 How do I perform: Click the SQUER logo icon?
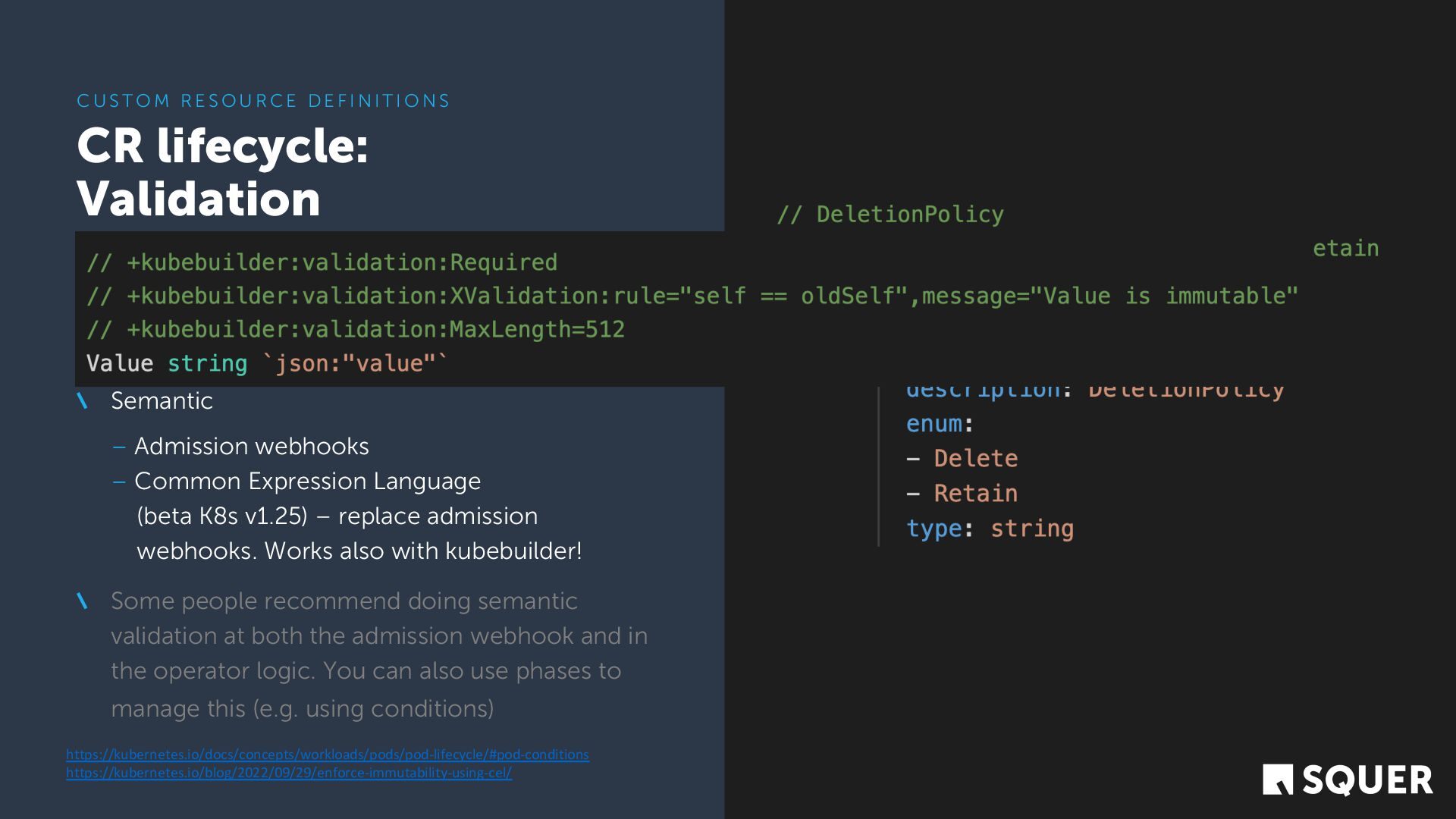coord(1277,780)
